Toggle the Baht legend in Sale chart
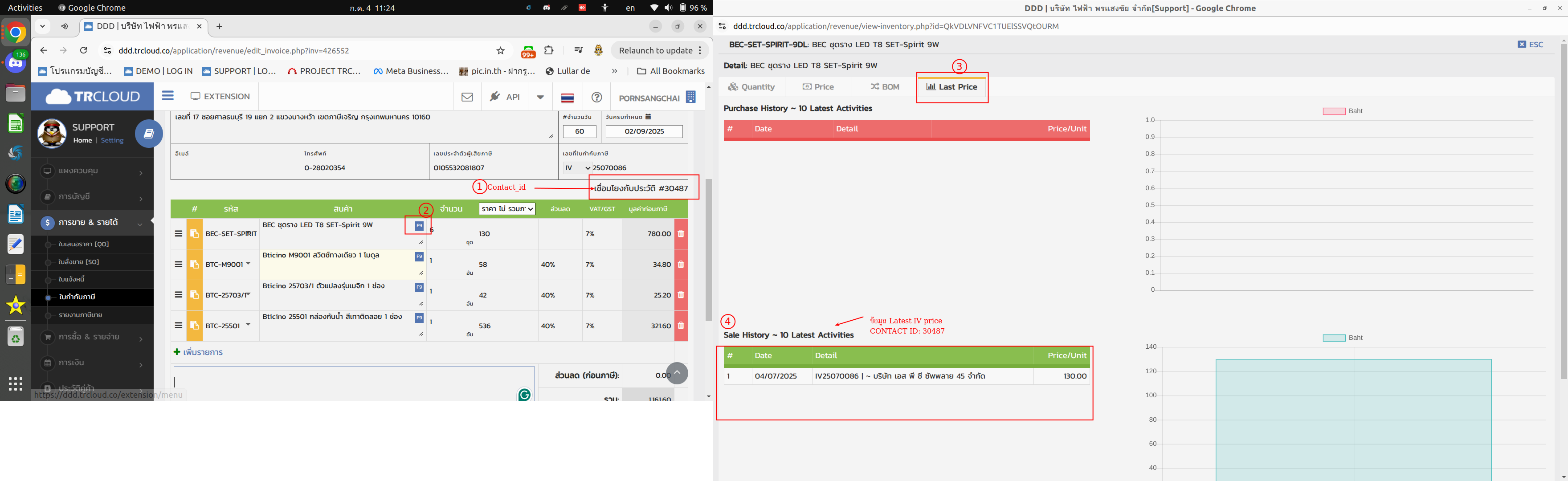 click(1342, 337)
